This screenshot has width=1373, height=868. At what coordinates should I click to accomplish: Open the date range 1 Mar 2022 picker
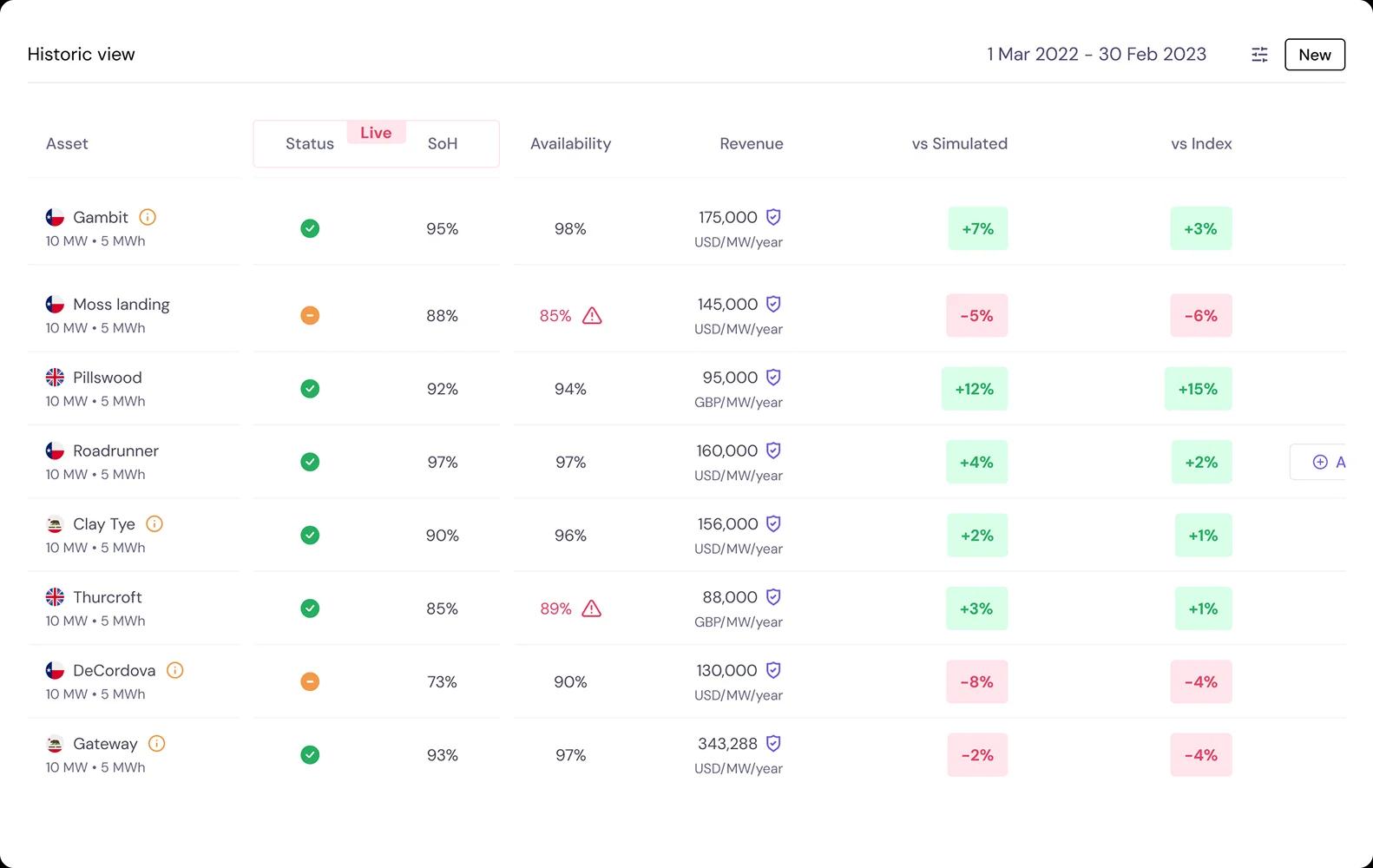(x=1096, y=55)
